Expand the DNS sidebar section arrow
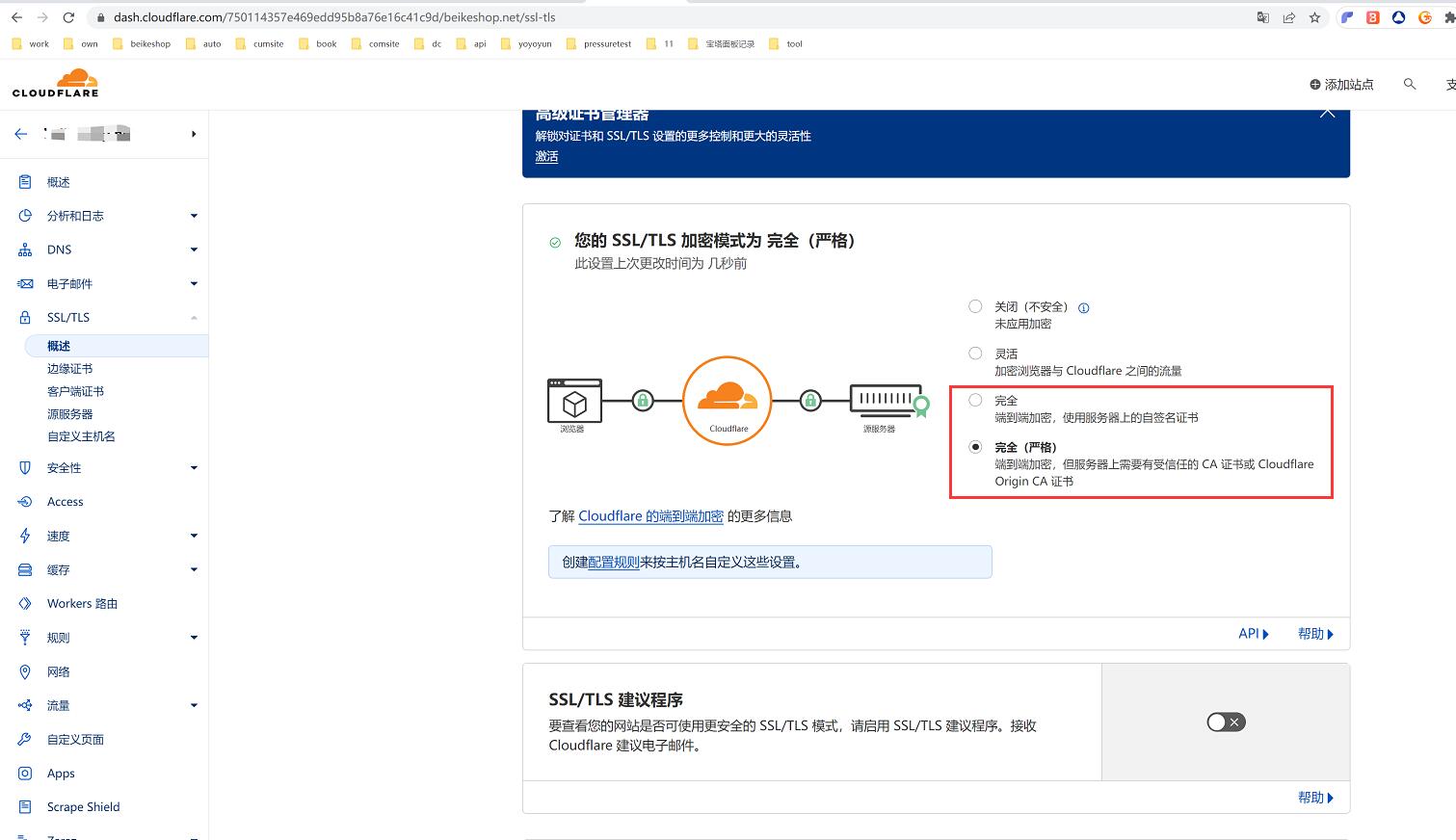Image resolution: width=1456 pixels, height=840 pixels. [x=194, y=249]
